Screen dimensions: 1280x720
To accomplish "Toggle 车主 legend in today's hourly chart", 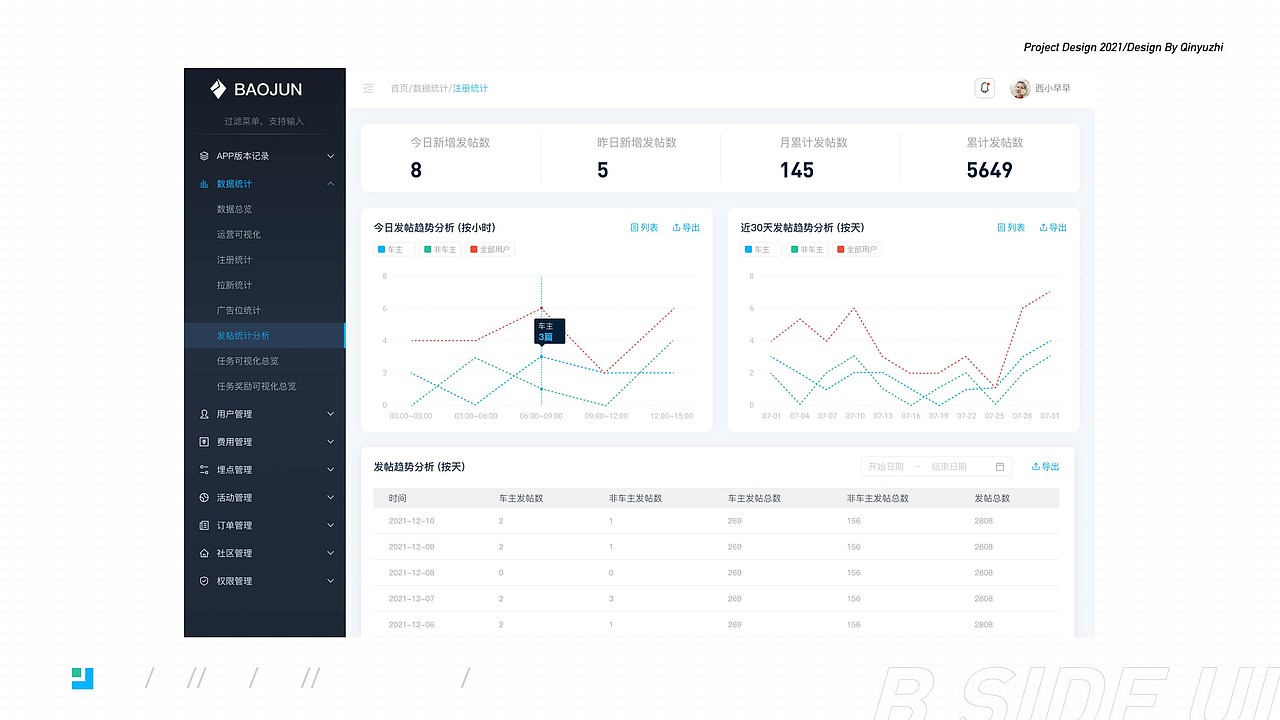I will (x=395, y=249).
